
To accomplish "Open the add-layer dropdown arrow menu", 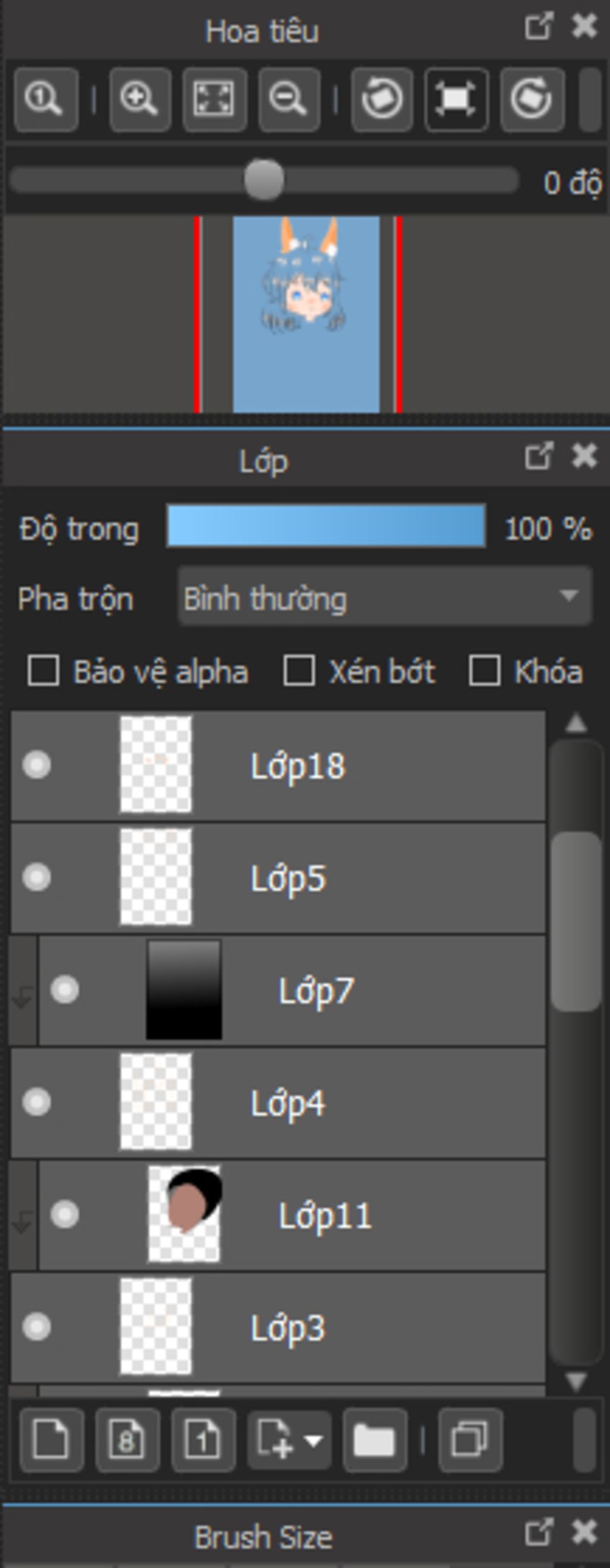I will 314,1441.
